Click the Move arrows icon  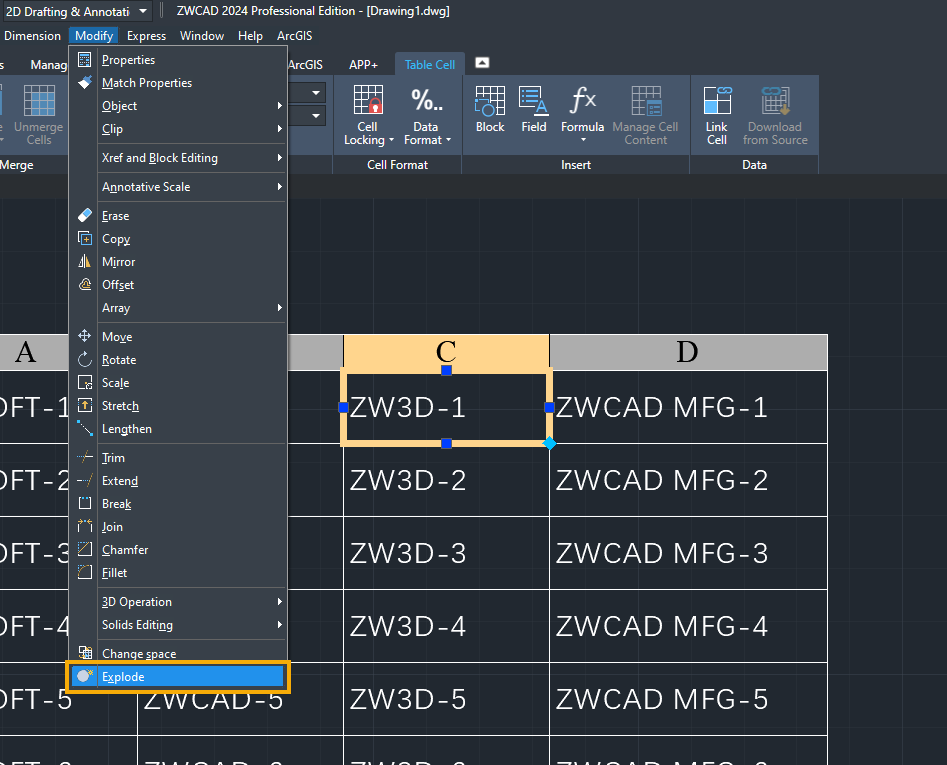pyautogui.click(x=85, y=336)
